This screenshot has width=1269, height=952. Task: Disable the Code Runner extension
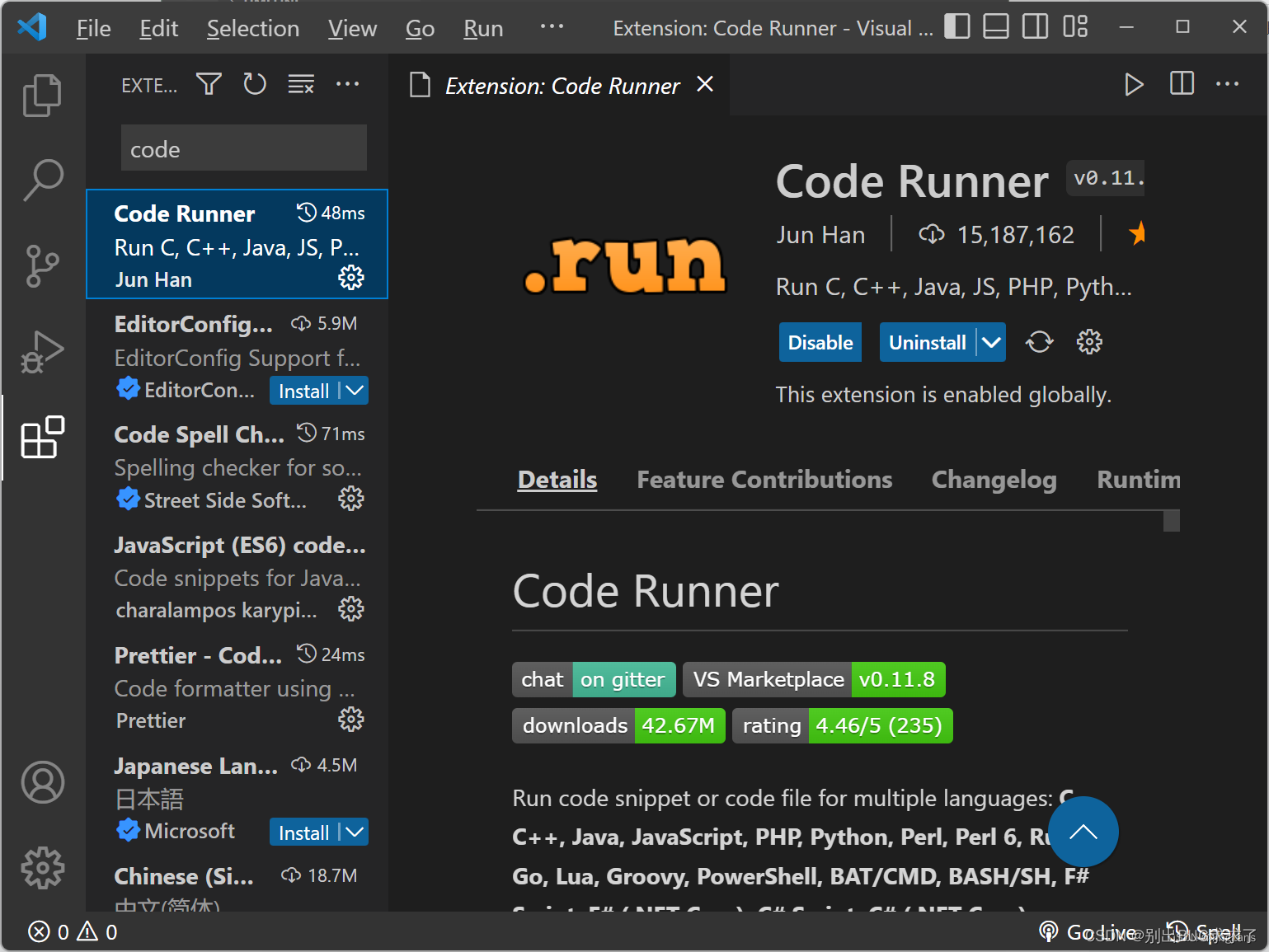pos(820,342)
